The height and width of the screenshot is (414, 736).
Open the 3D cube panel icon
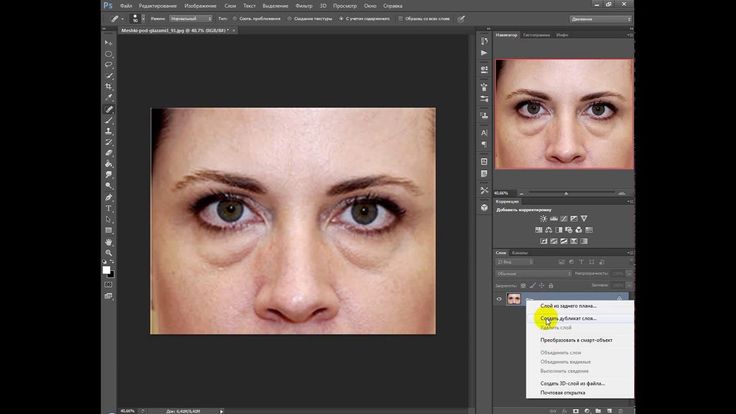pyautogui.click(x=484, y=207)
